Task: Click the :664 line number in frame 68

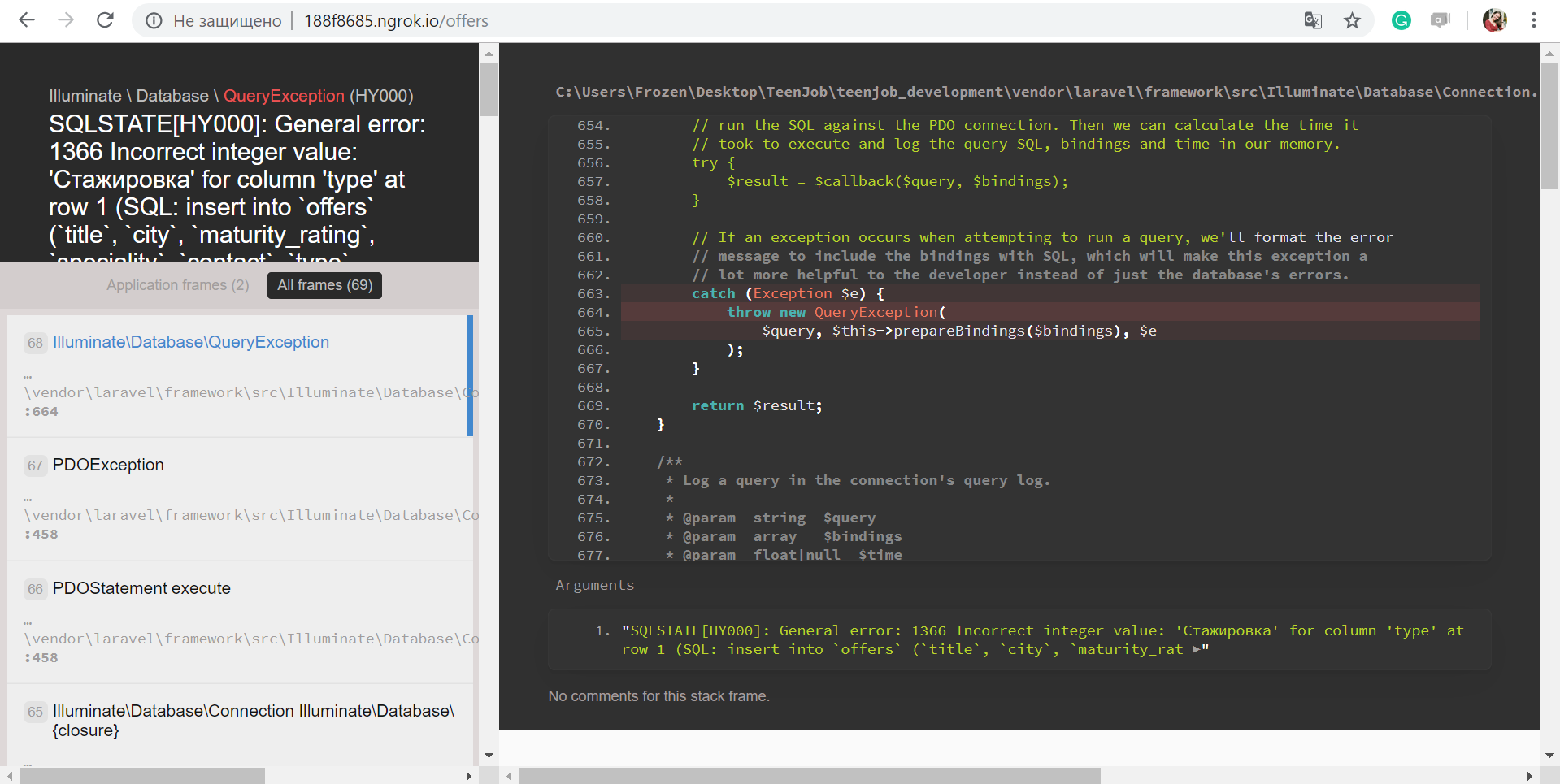Action: tap(41, 412)
